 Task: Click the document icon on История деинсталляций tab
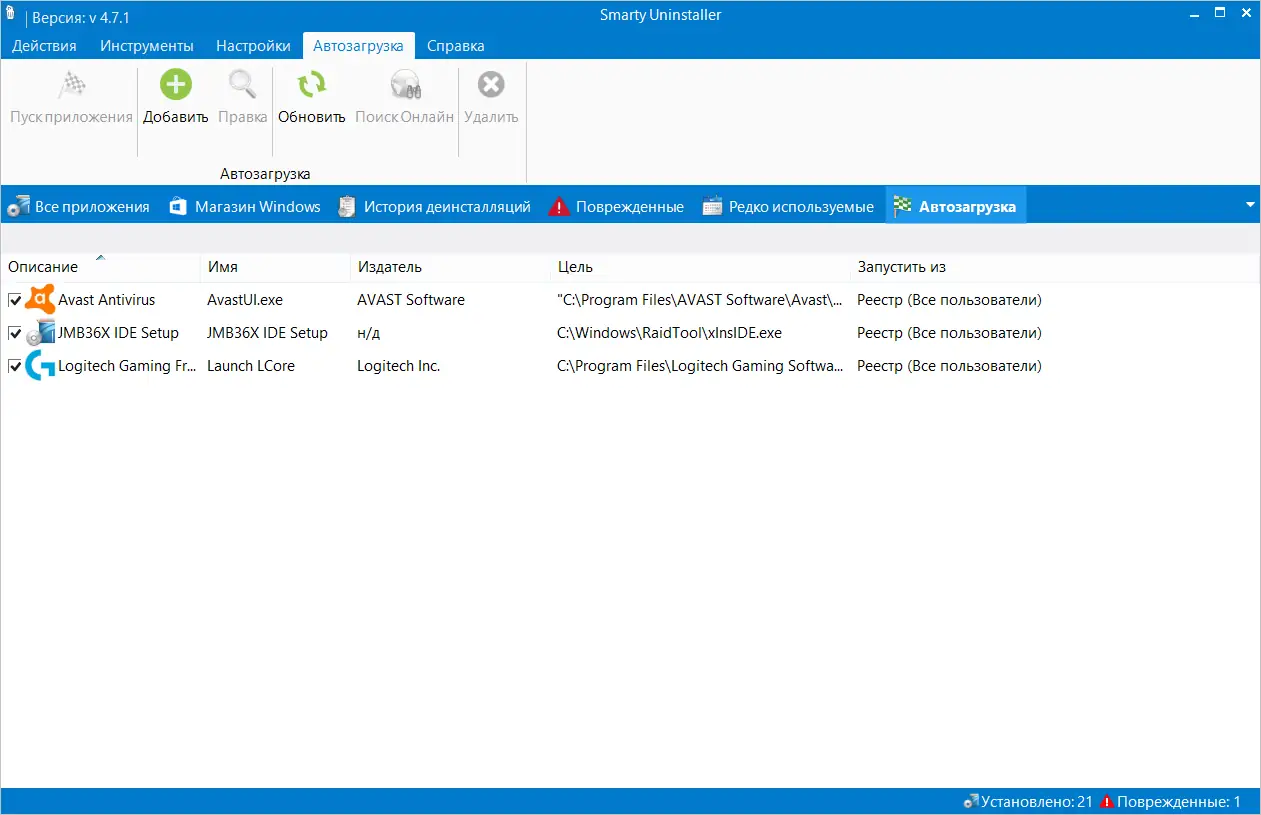coord(347,207)
